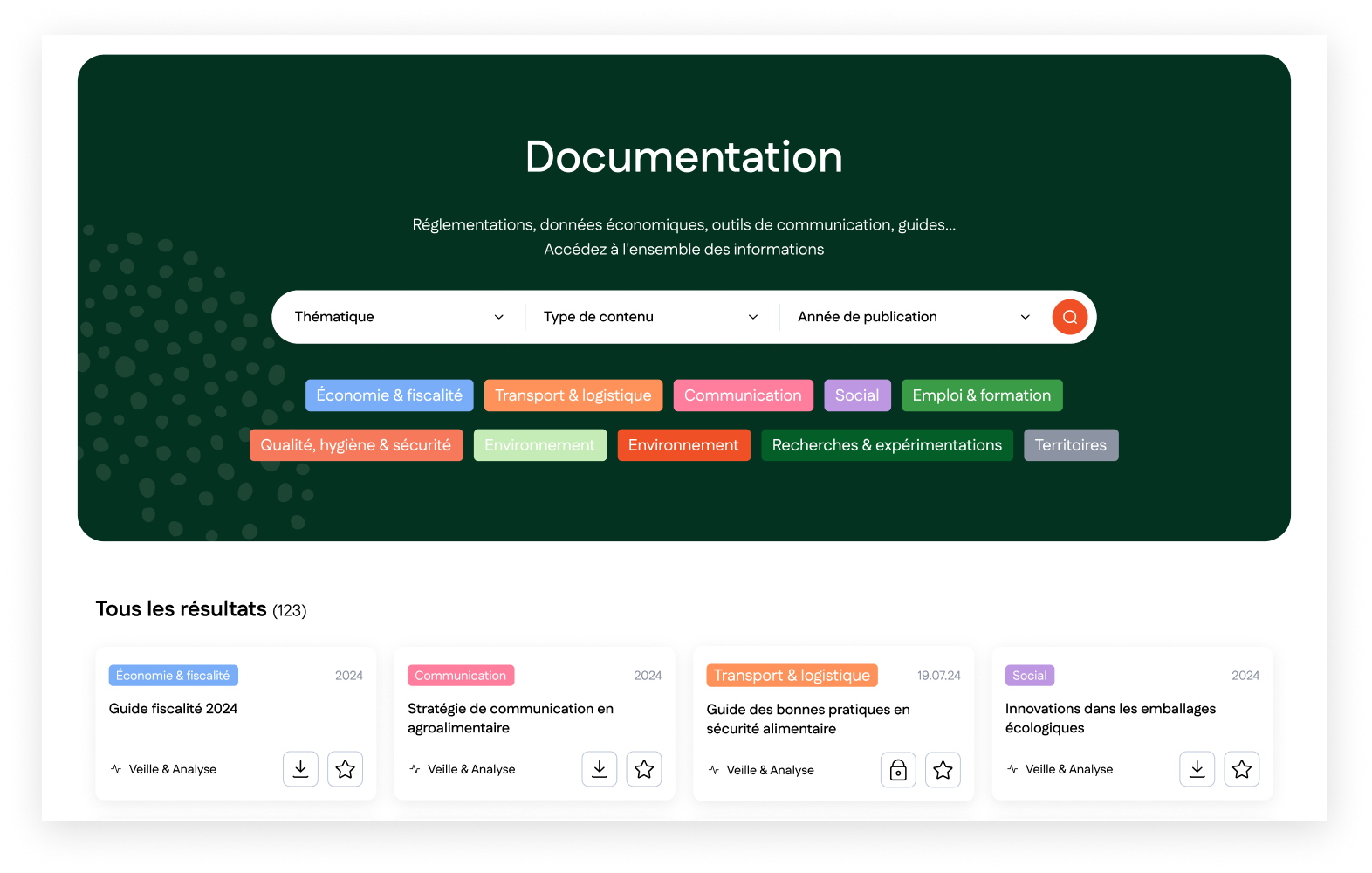This screenshot has width=1372, height=873.
Task: Choose the purple Social filter tag
Action: click(857, 395)
